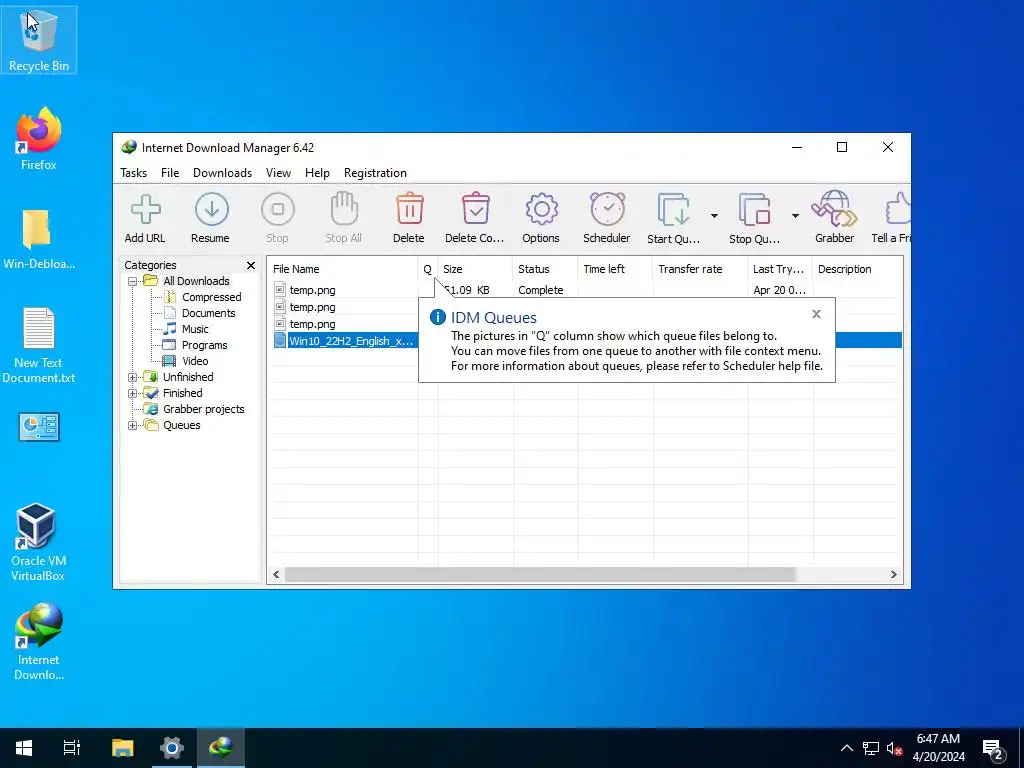The width and height of the screenshot is (1024, 768).
Task: Click the Delete trash icon
Action: [409, 209]
